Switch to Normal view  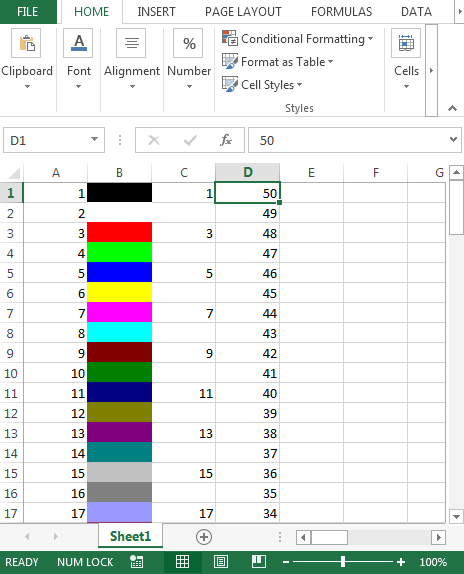(x=182, y=562)
